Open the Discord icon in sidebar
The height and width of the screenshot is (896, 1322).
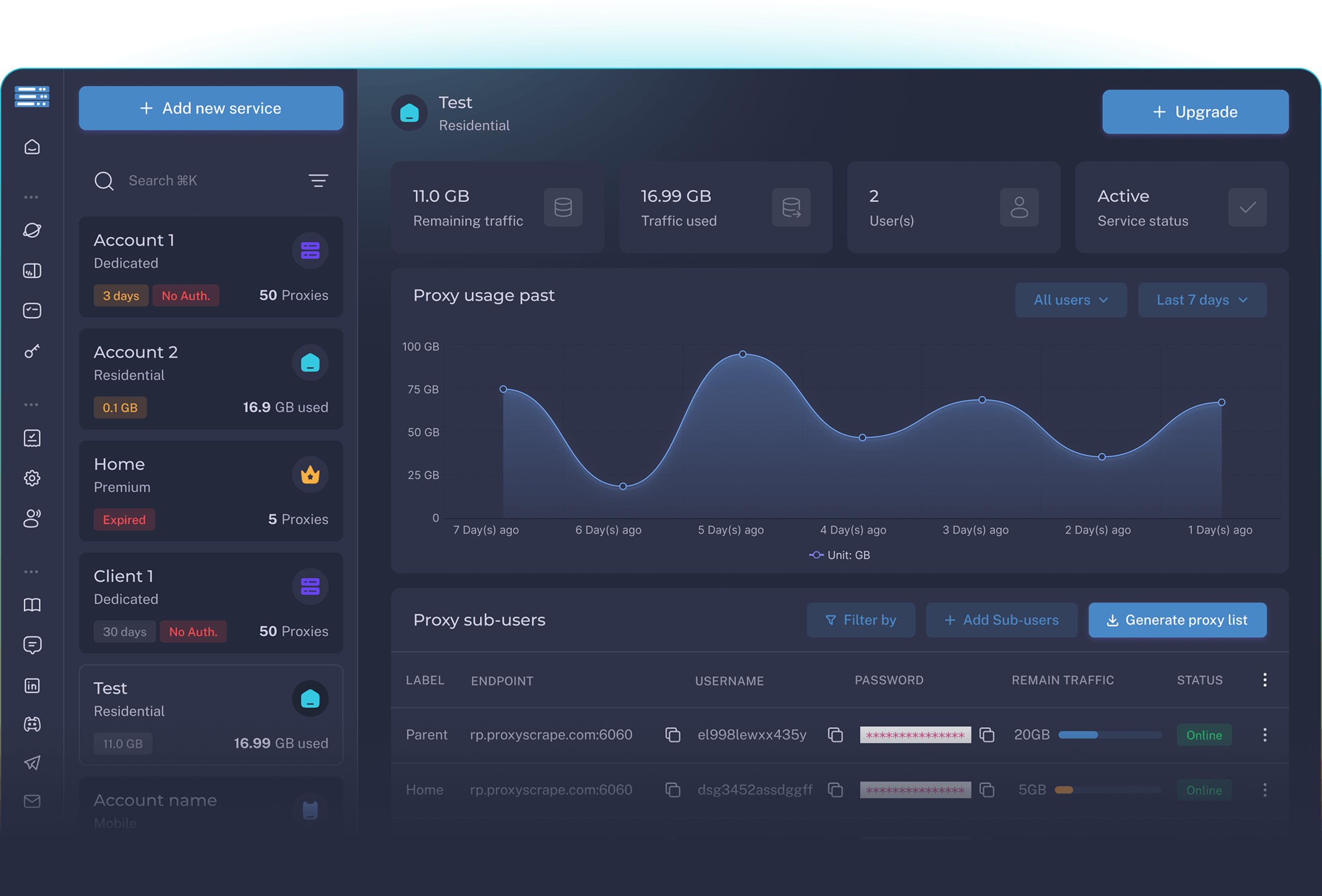[32, 724]
